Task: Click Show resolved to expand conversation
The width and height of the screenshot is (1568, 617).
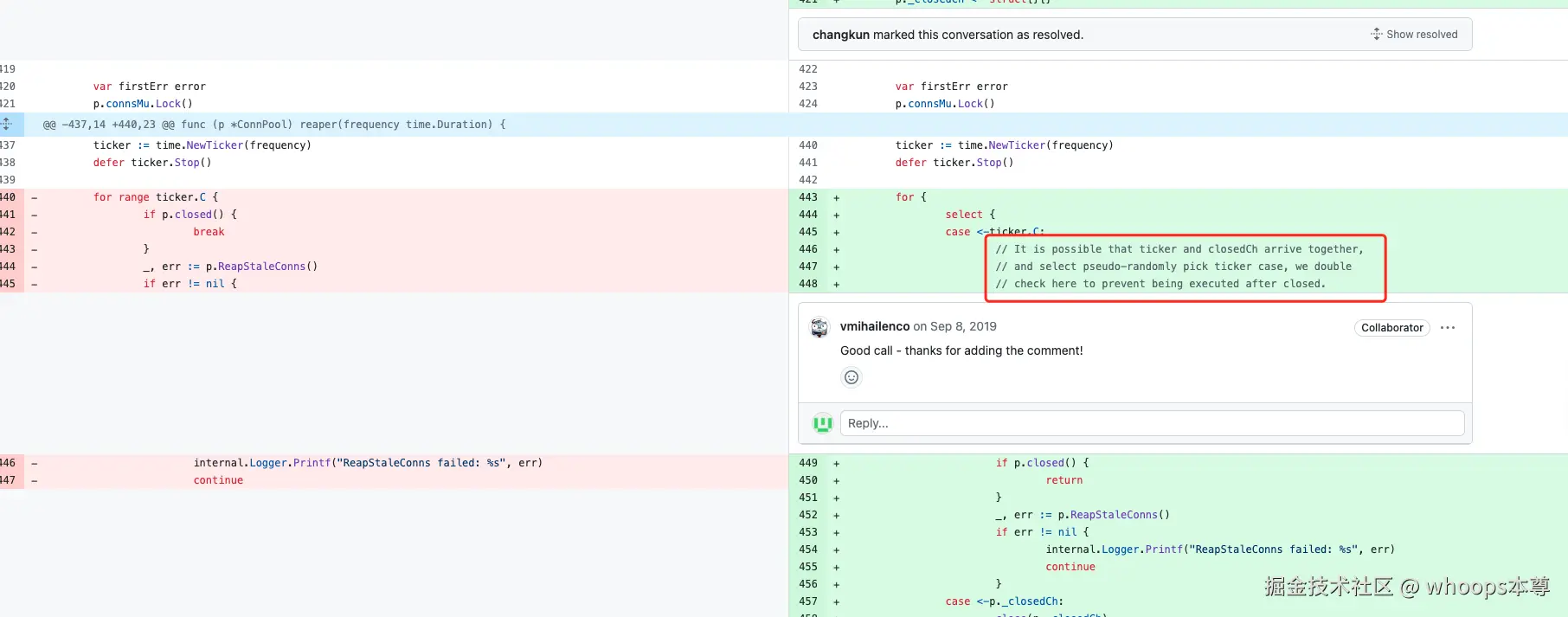Action: [1421, 35]
